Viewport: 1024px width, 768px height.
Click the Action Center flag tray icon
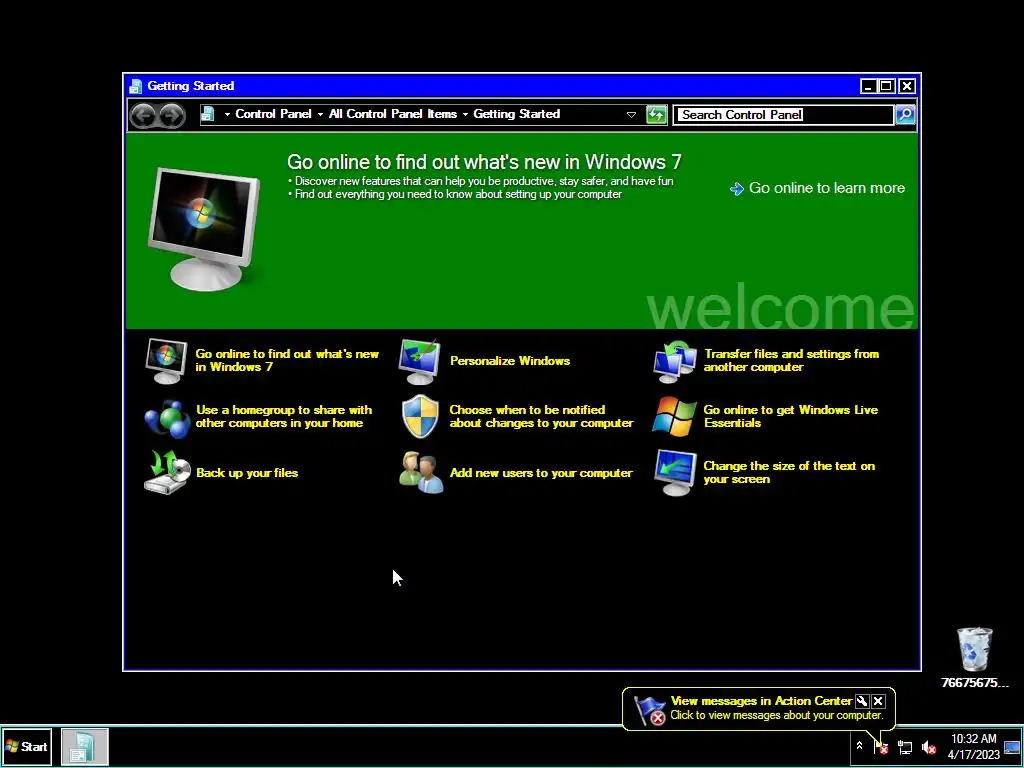881,746
